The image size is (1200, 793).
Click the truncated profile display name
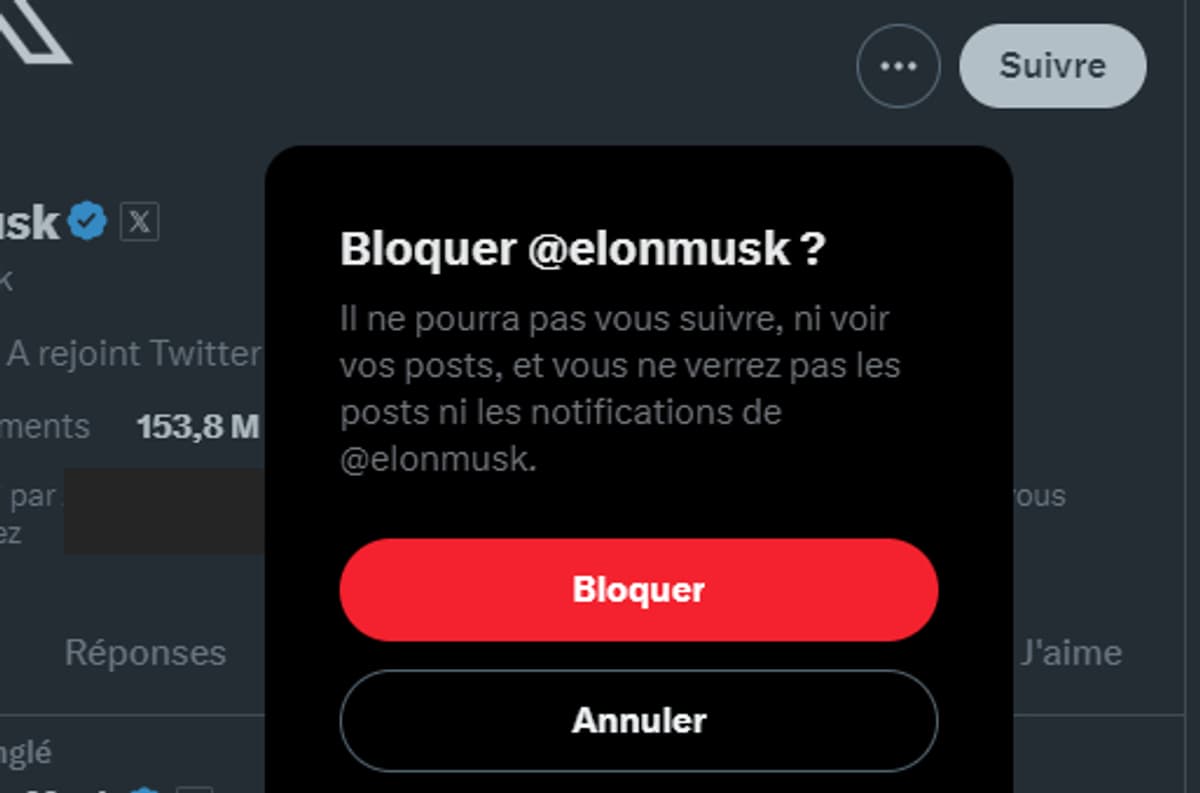(30, 222)
